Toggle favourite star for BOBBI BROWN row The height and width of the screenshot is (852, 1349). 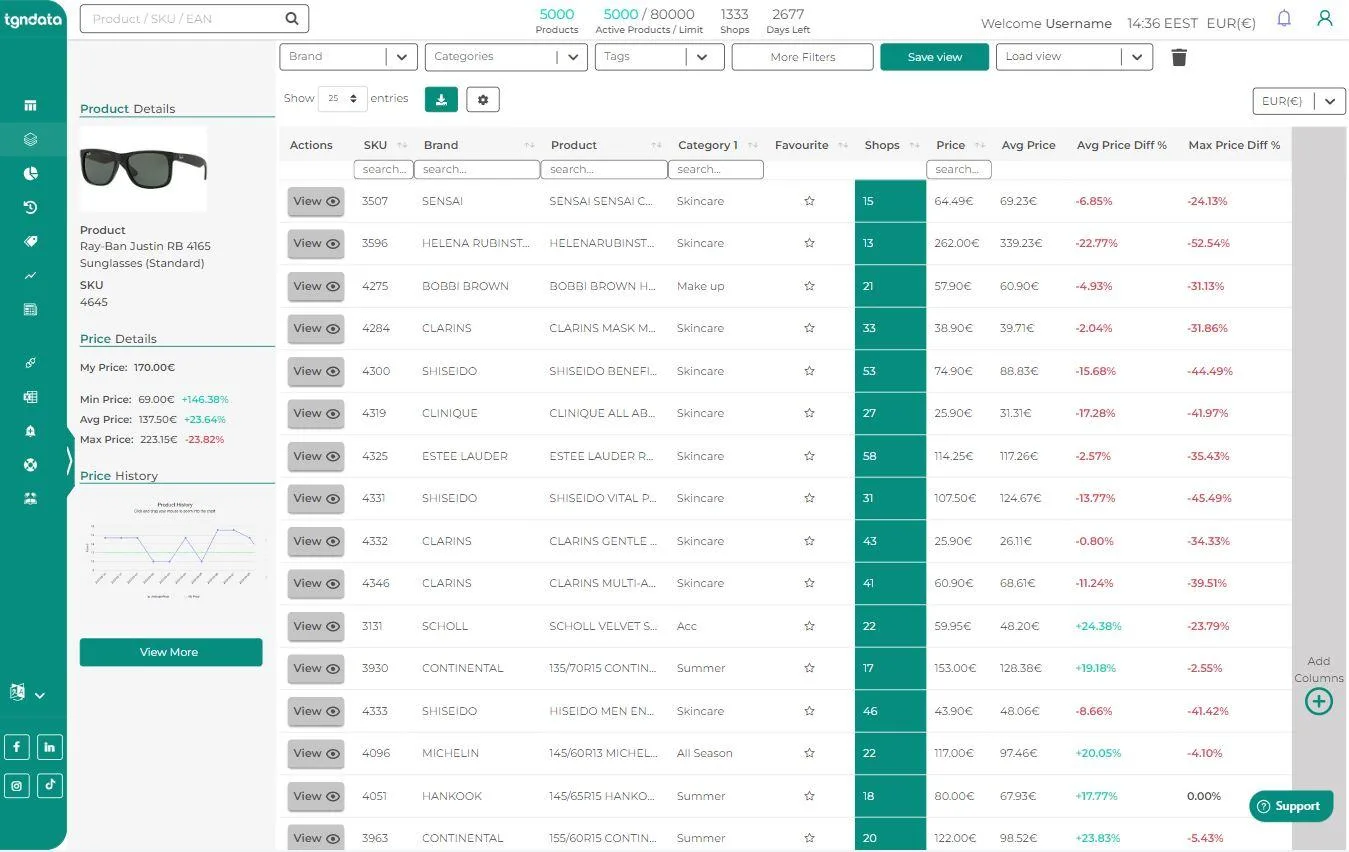[x=809, y=286]
